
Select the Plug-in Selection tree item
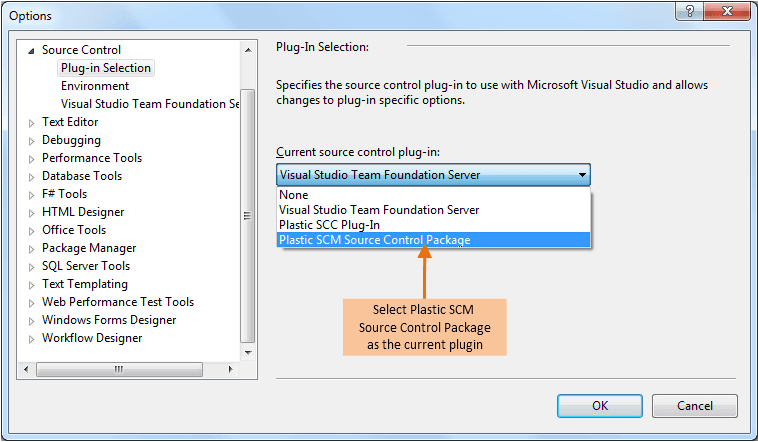tap(106, 68)
